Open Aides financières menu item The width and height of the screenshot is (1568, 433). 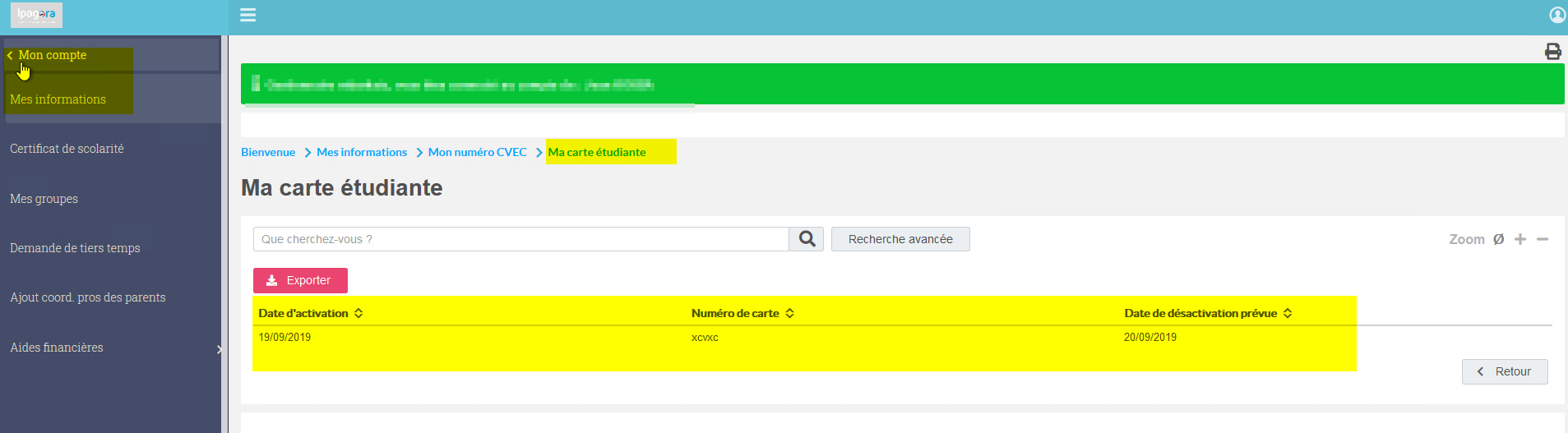57,348
